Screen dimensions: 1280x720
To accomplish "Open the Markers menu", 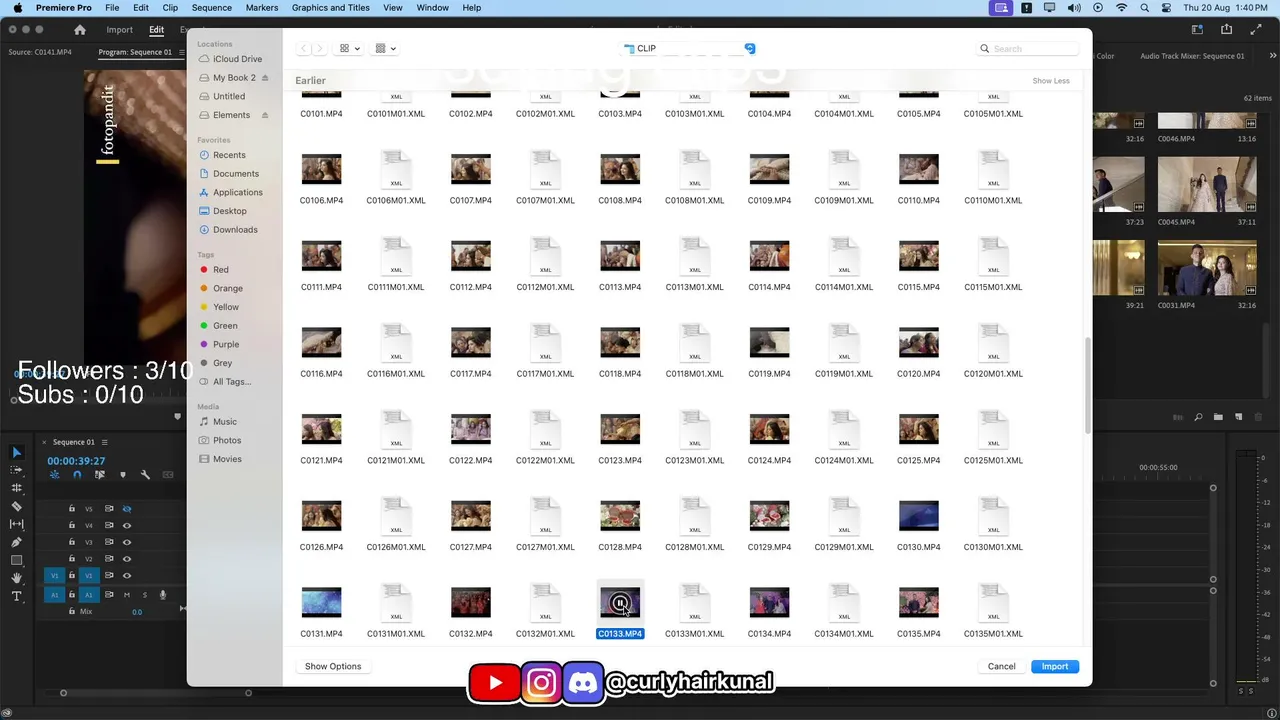I will point(262,8).
